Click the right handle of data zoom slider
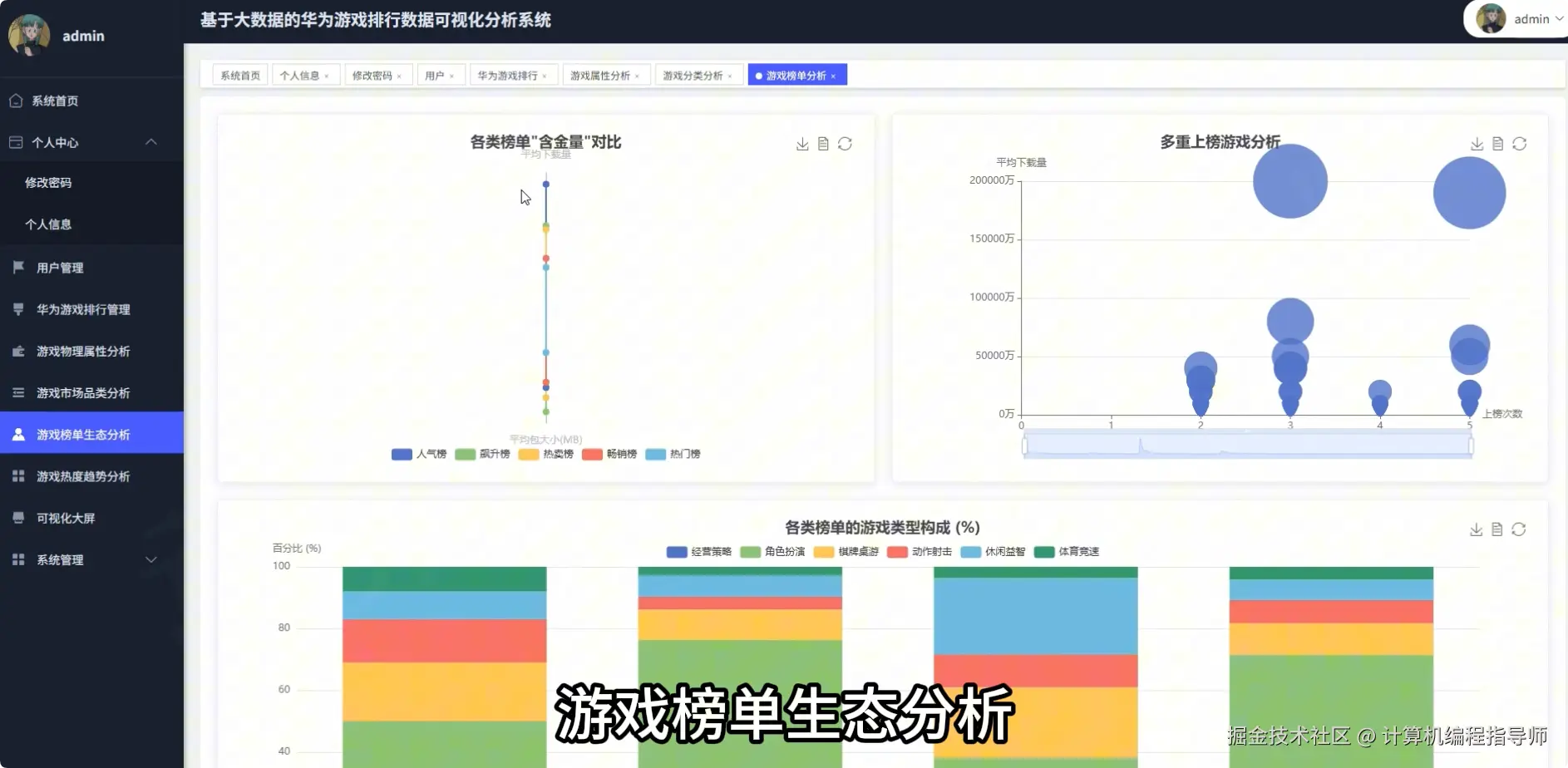The height and width of the screenshot is (768, 1568). (1471, 446)
